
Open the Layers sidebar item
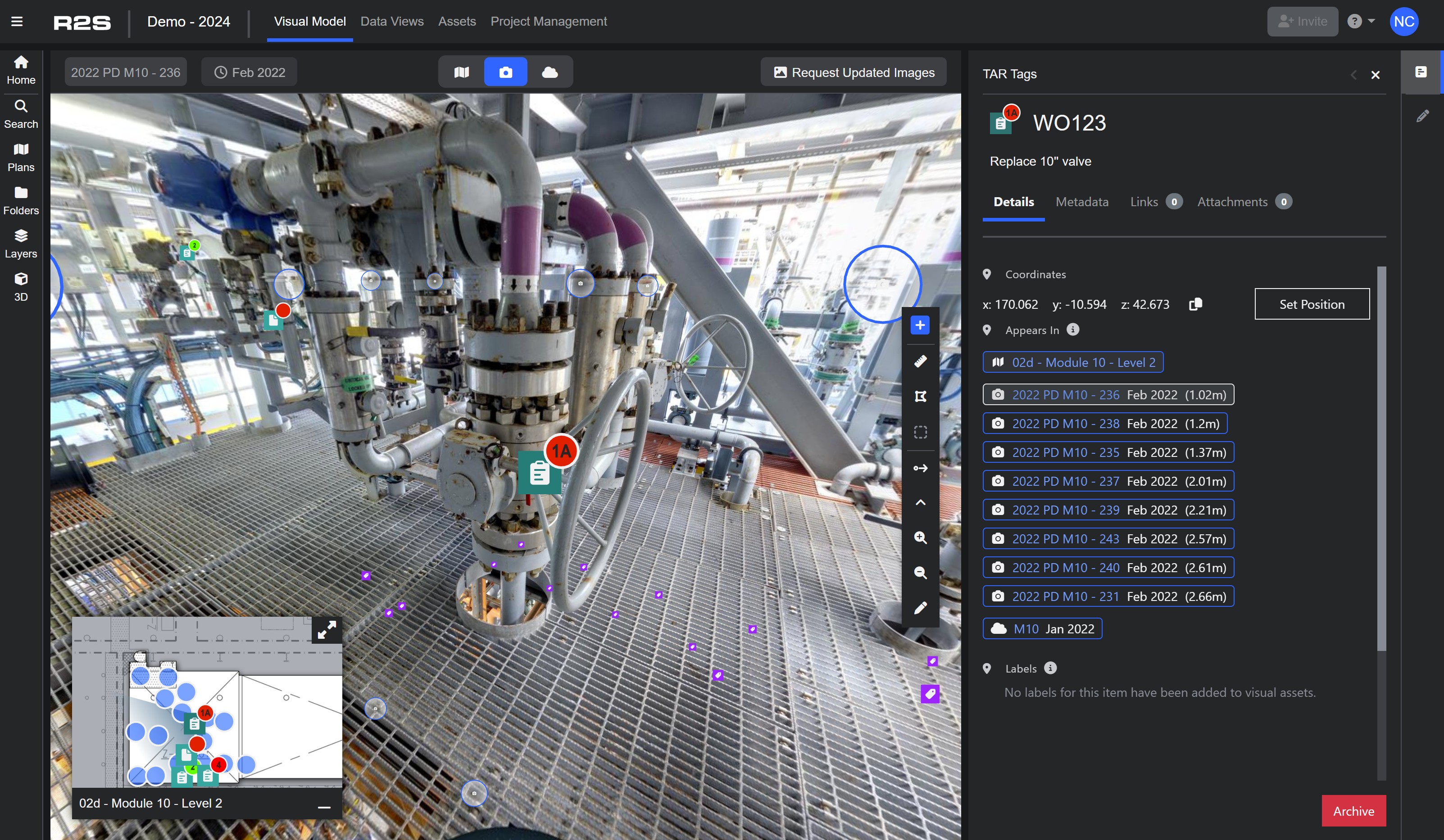[x=21, y=244]
